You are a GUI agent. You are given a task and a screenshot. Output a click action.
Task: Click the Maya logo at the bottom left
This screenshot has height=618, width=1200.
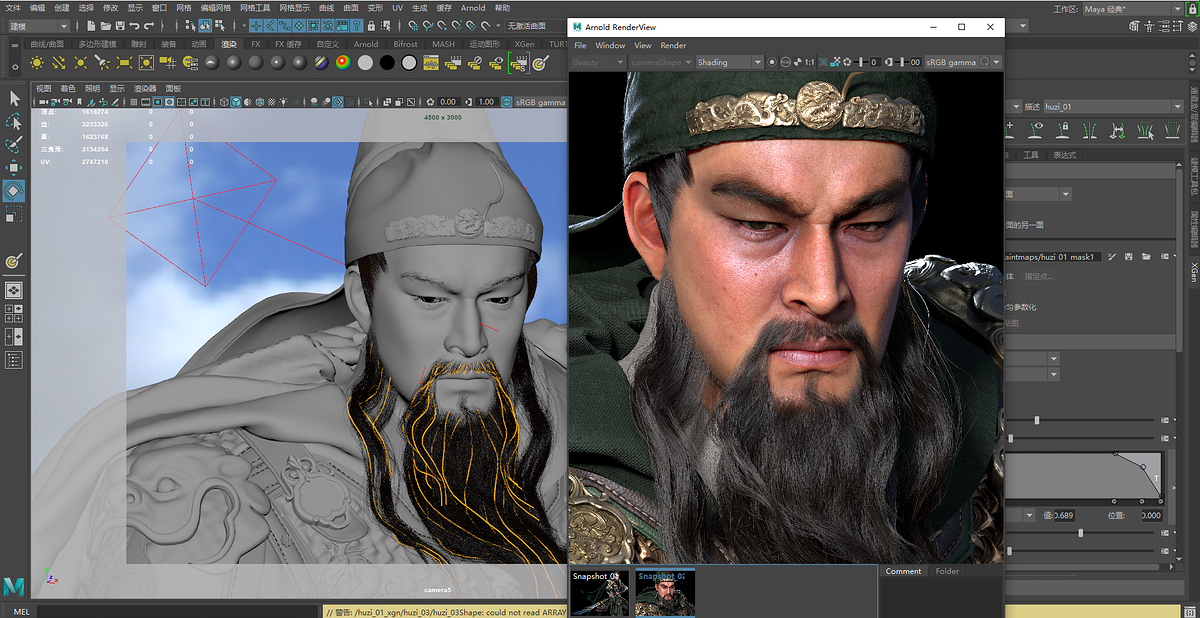pos(14,586)
